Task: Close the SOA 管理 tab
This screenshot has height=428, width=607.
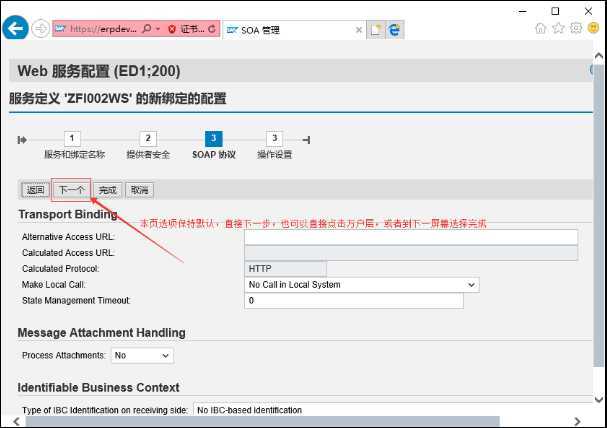Action: point(359,30)
